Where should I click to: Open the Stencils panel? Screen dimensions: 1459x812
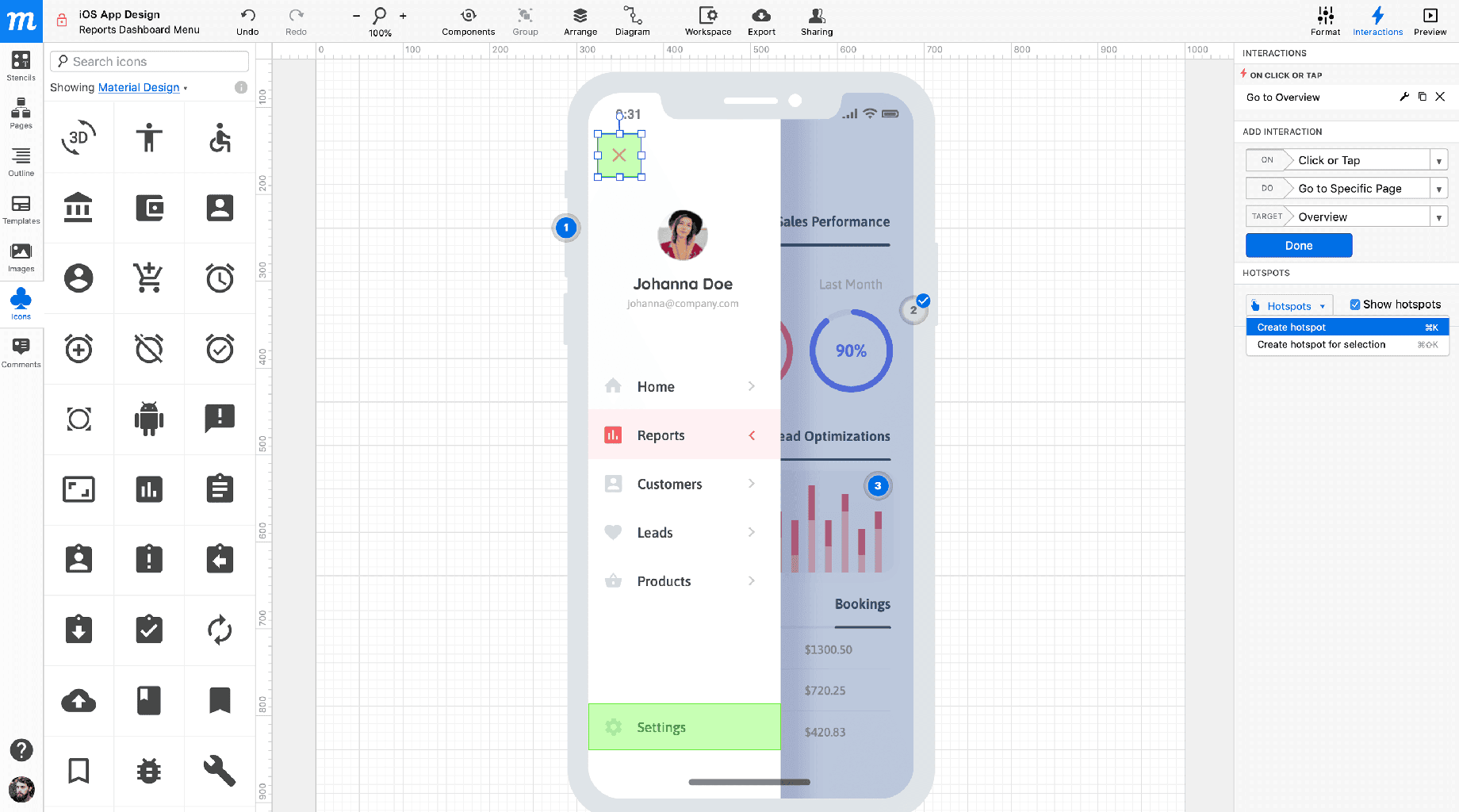pos(21,66)
